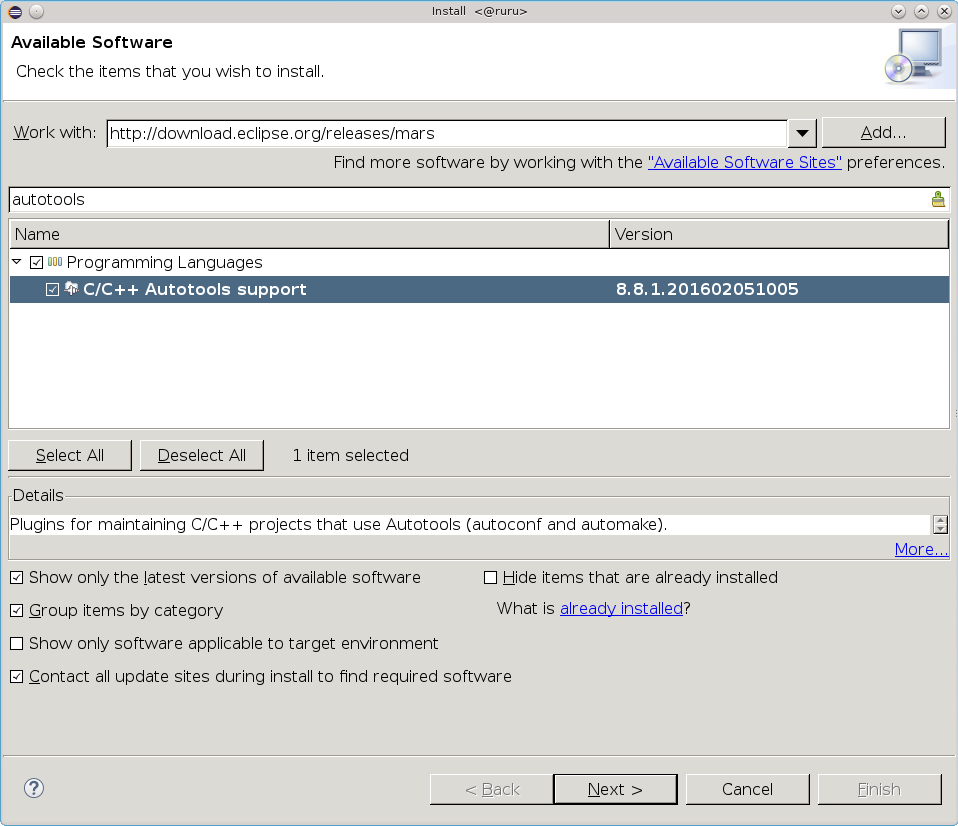Disable Group items by category
The width and height of the screenshot is (958, 826).
(16, 610)
